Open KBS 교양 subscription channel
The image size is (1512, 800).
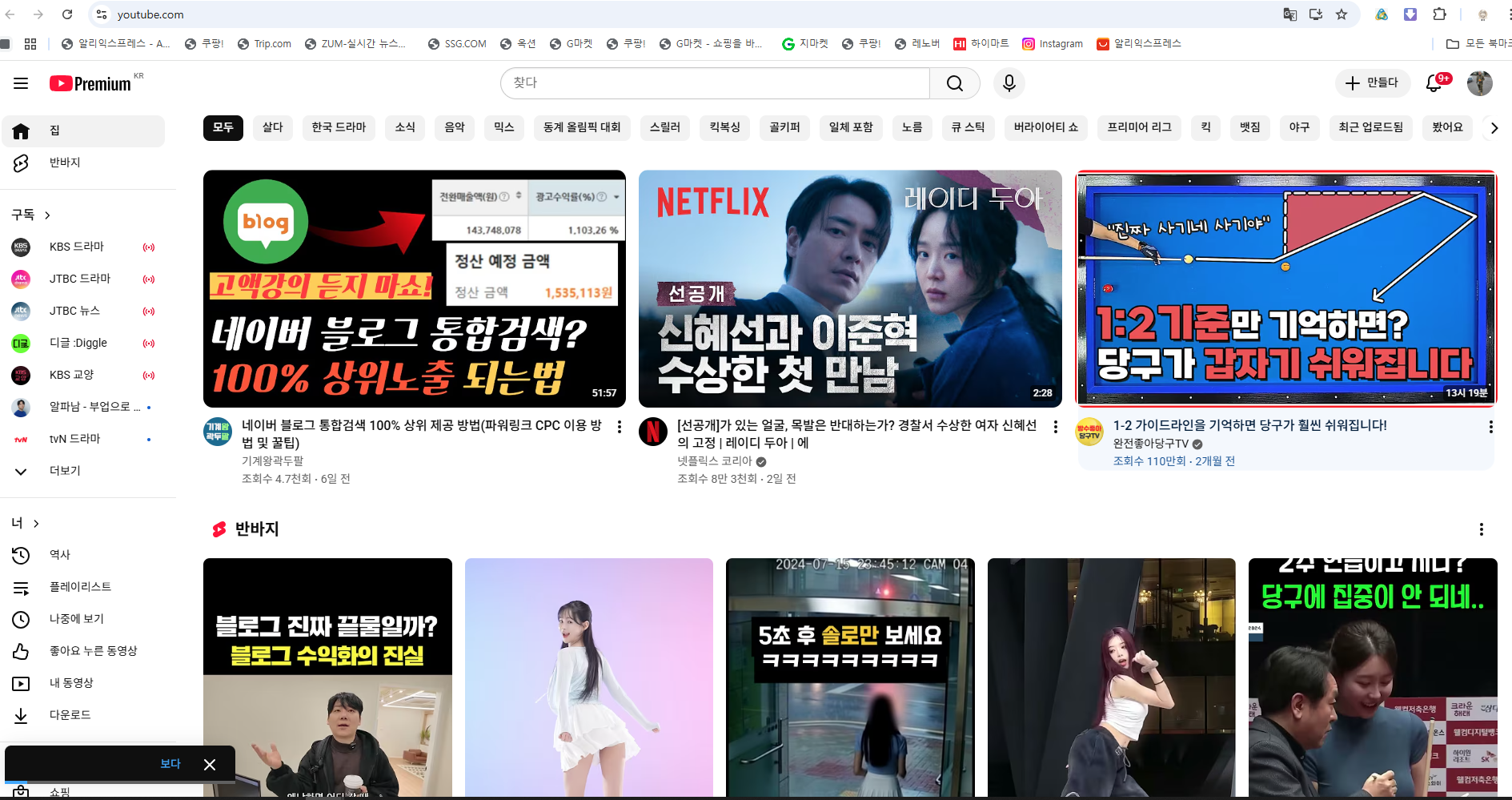pos(83,375)
